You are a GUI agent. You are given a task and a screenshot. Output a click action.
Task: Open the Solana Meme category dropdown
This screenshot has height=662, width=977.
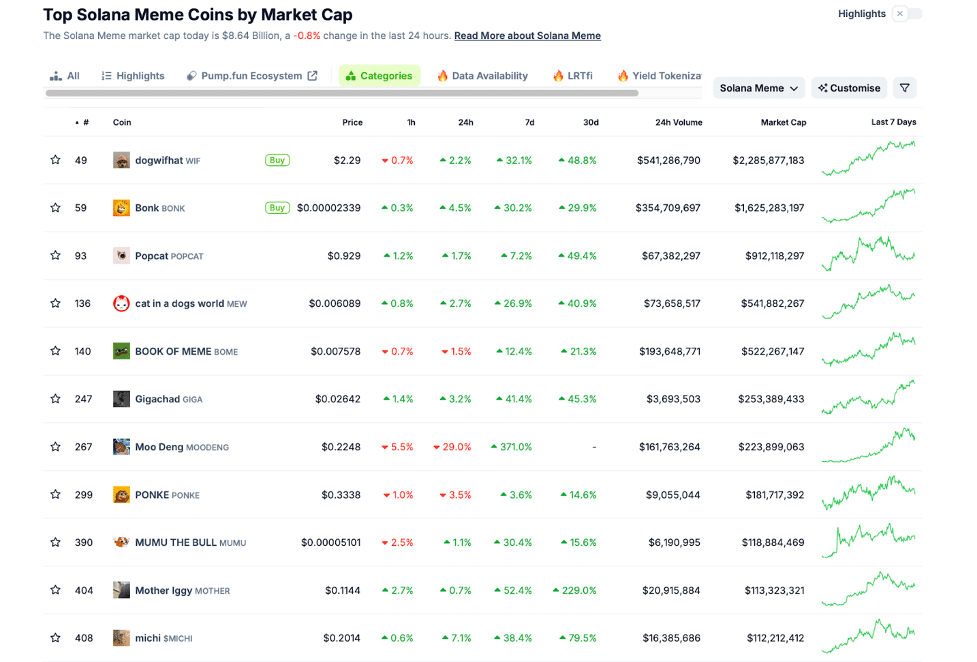coord(759,88)
